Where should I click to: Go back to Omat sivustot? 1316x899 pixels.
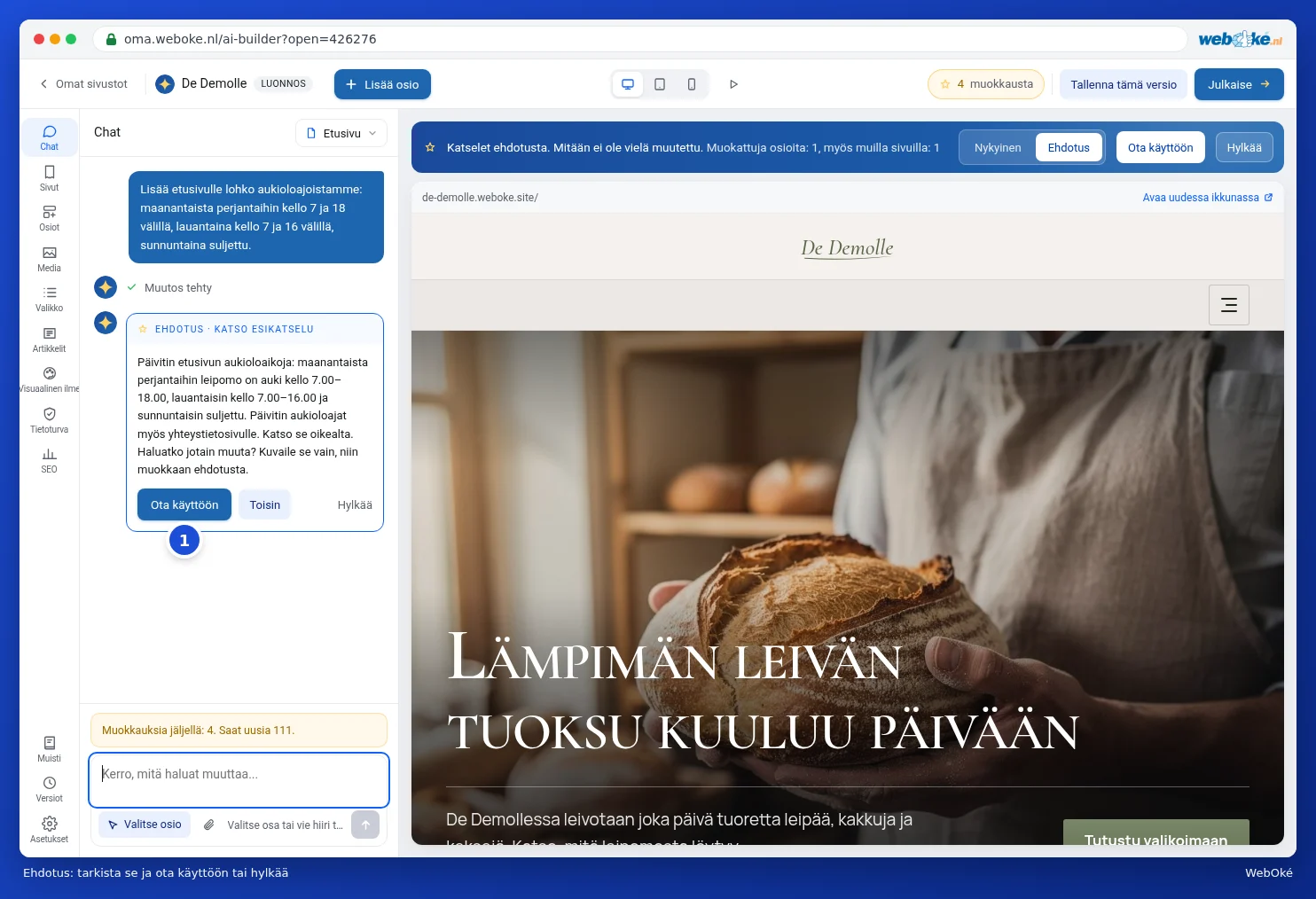[x=83, y=84]
